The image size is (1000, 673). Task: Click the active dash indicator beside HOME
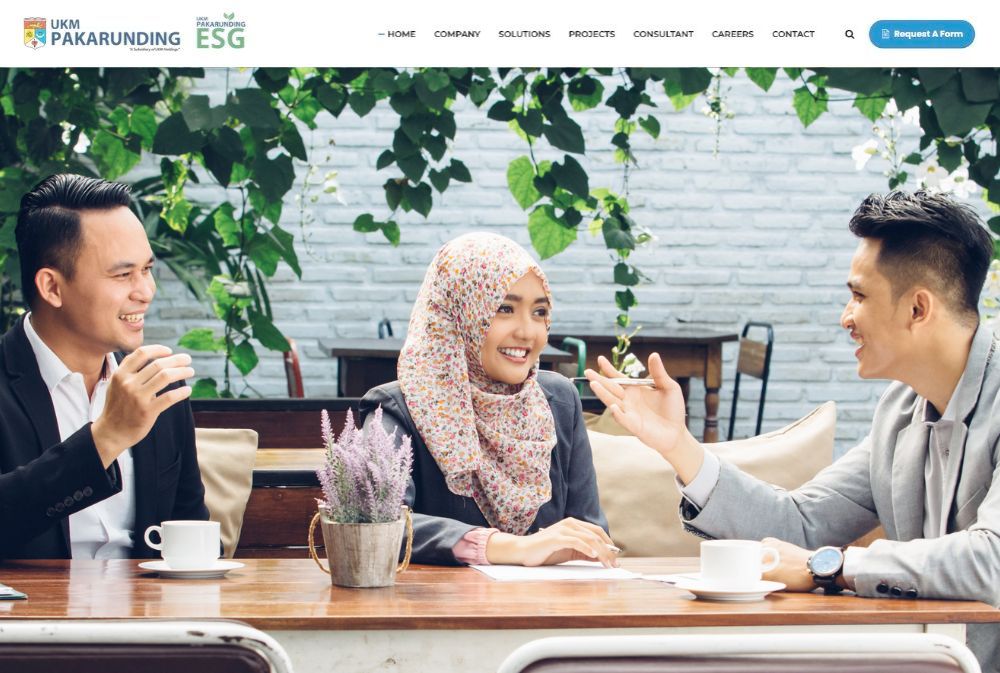(x=381, y=34)
